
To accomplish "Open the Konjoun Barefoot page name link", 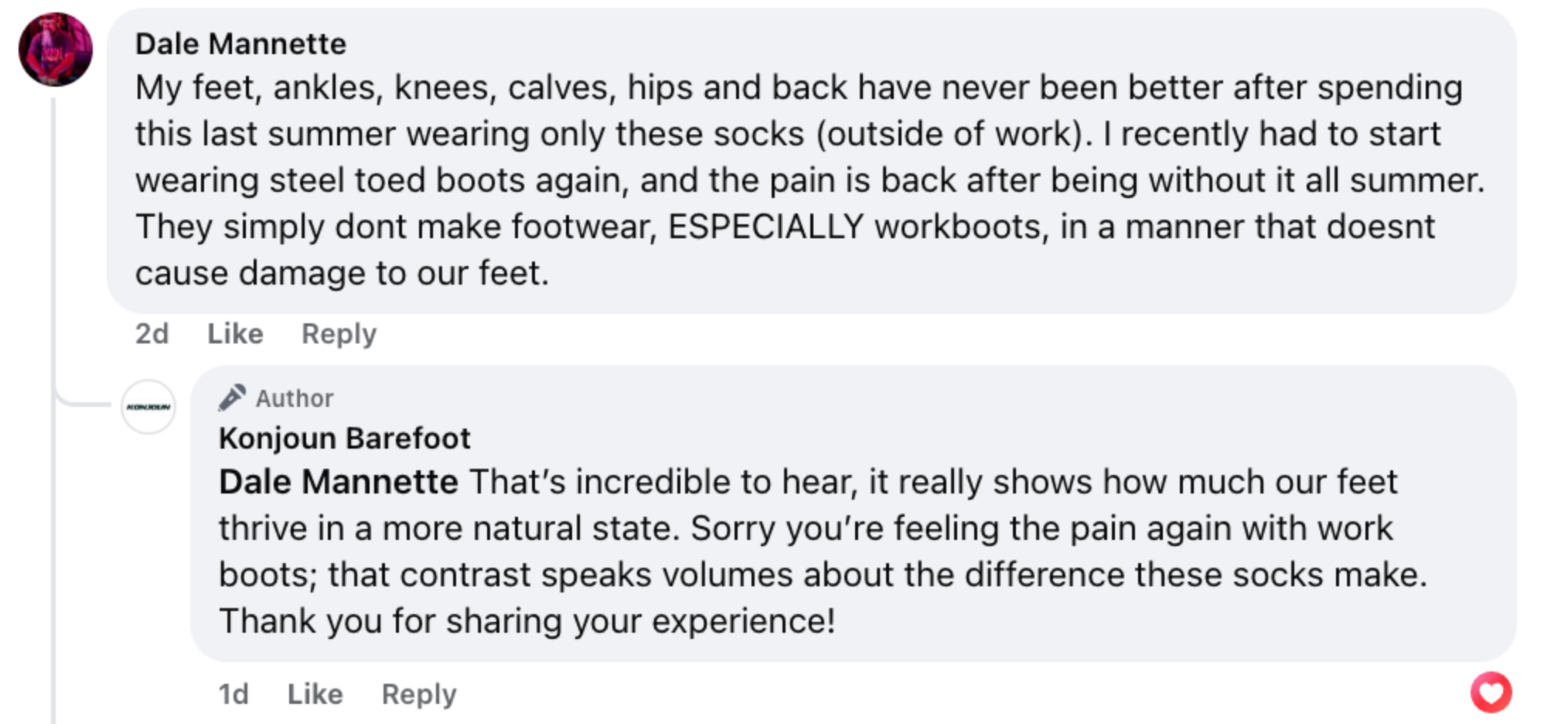I will click(344, 439).
